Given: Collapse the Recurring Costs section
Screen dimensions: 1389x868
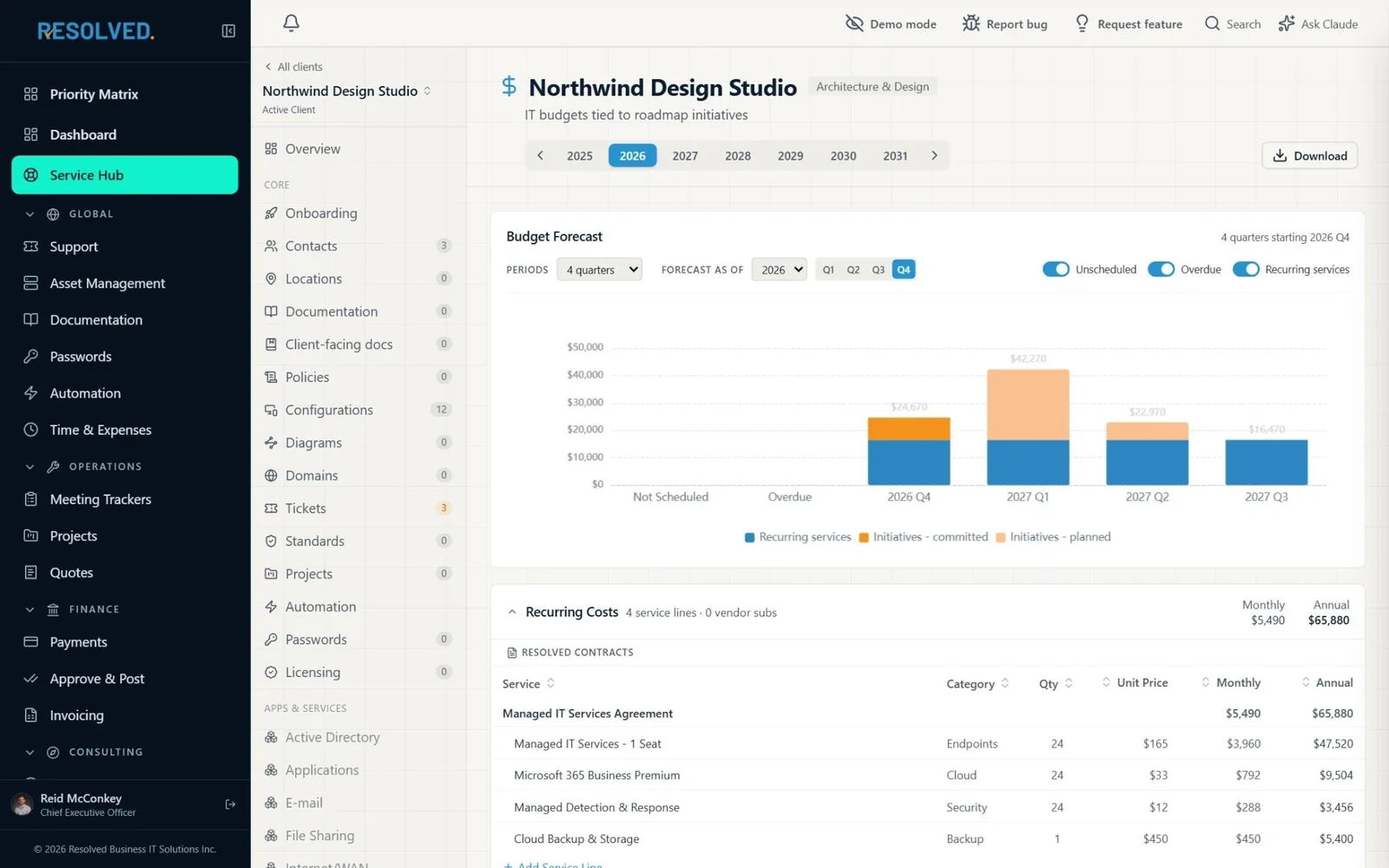Looking at the screenshot, I should tap(512, 612).
